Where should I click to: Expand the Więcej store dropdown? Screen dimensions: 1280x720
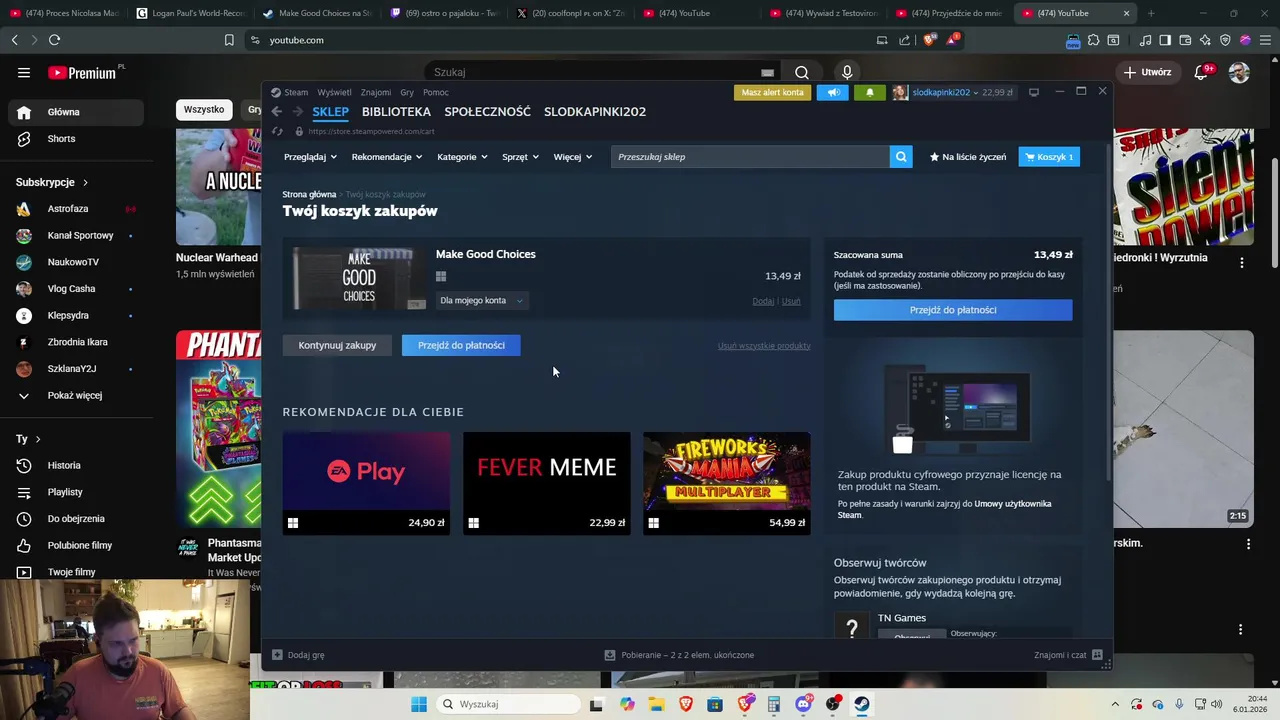(x=573, y=157)
